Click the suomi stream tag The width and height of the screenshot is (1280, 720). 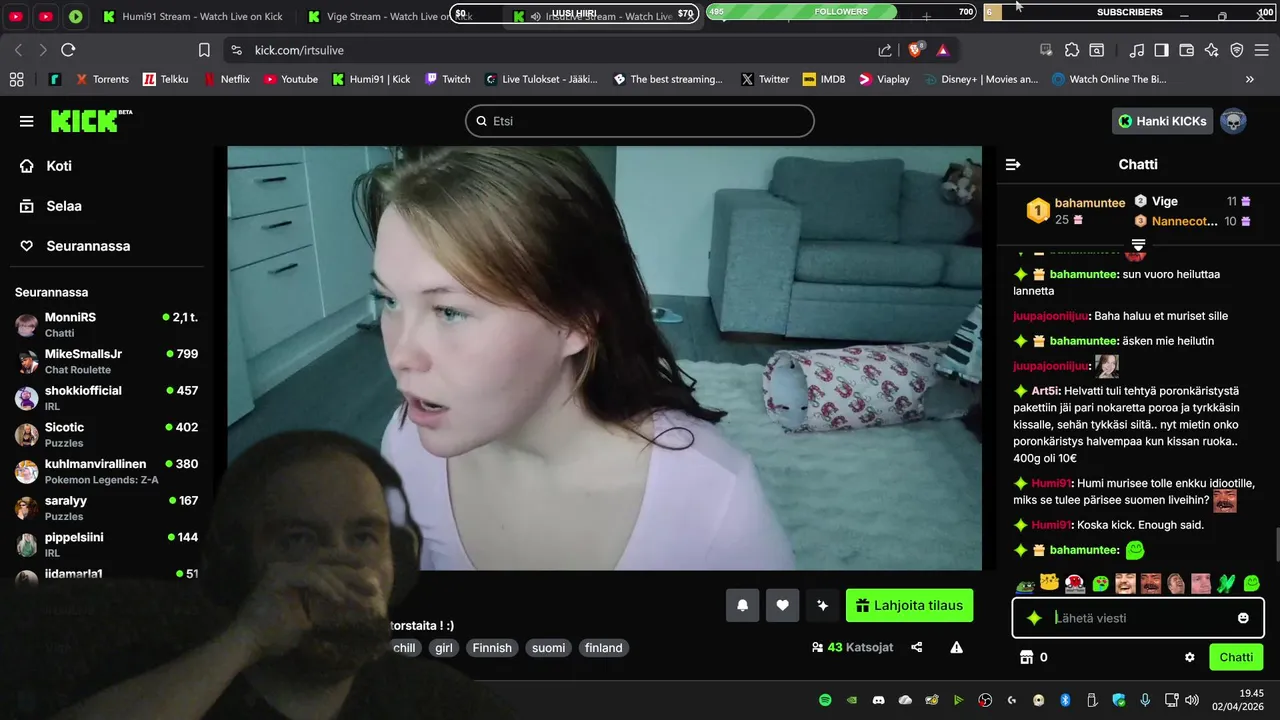point(548,648)
